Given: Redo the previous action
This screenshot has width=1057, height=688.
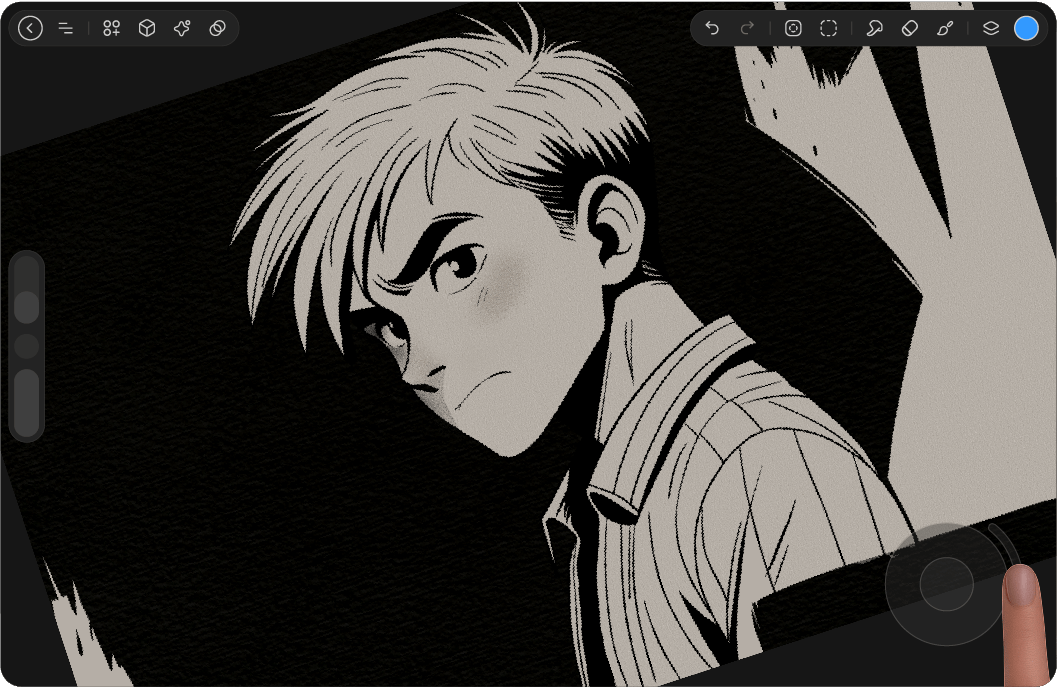Looking at the screenshot, I should (x=747, y=28).
